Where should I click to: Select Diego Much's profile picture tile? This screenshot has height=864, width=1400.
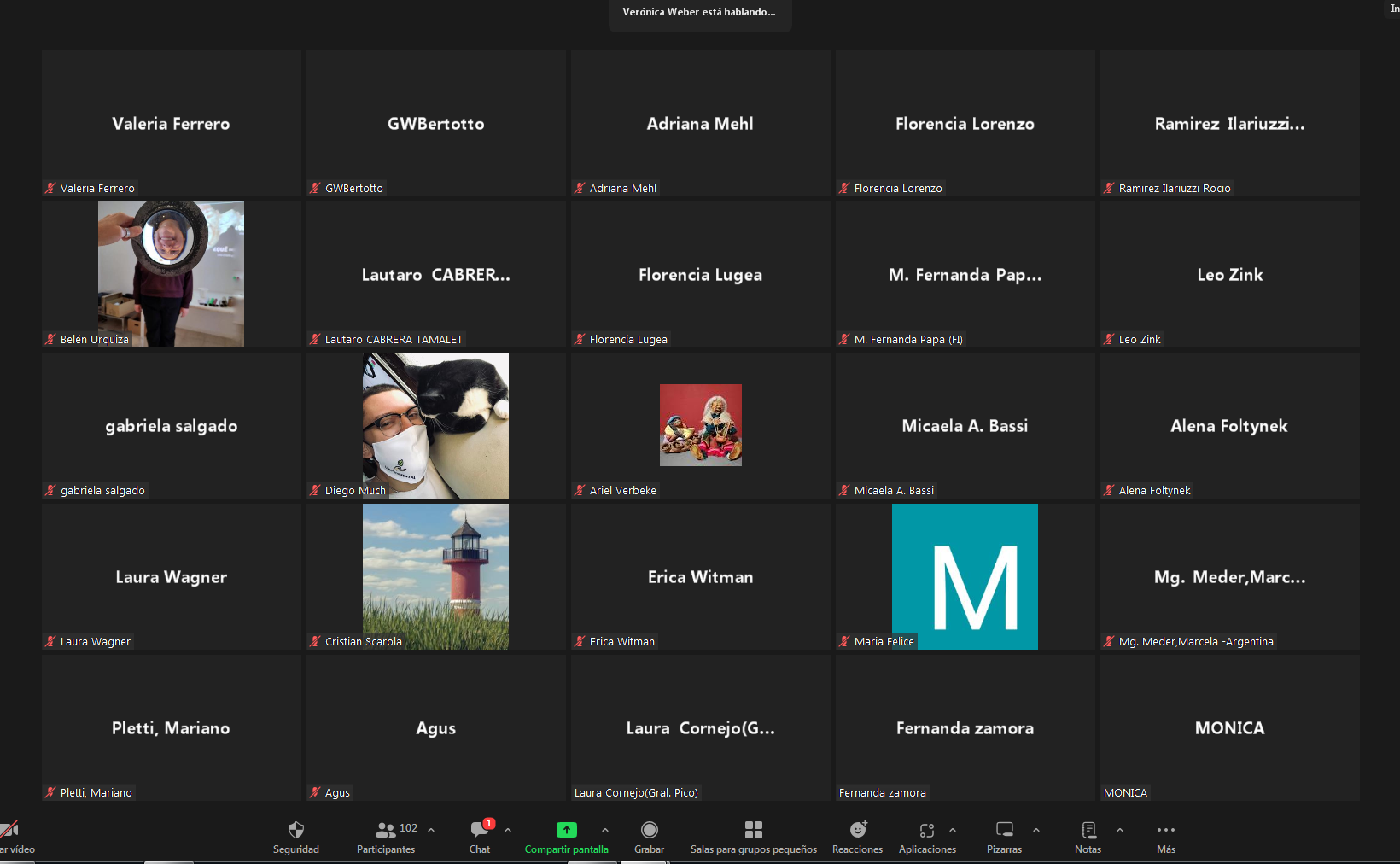(435, 425)
